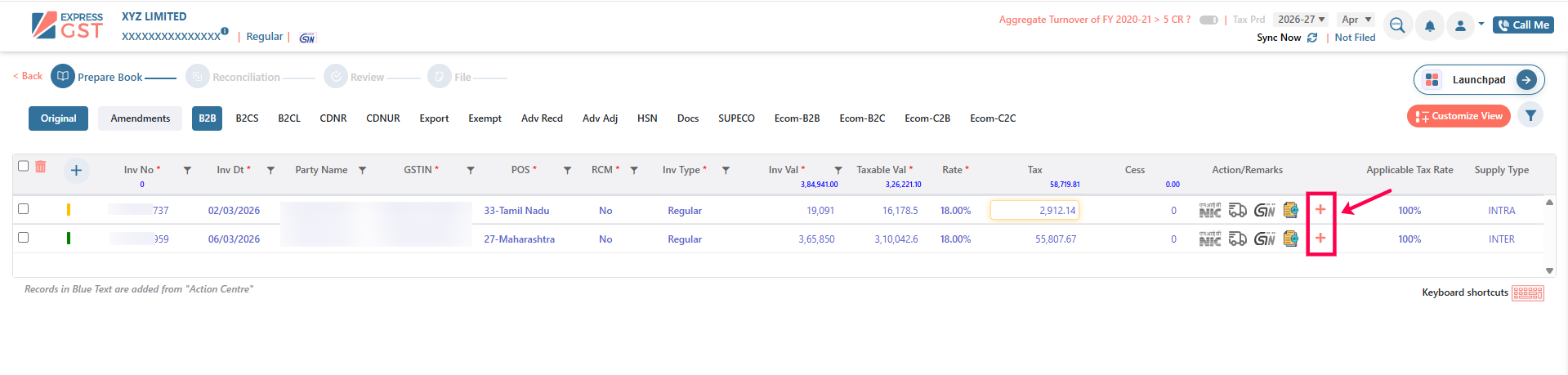The height and width of the screenshot is (375, 1568).
Task: Toggle the Aggregate Turnover switch
Action: pos(1208,20)
